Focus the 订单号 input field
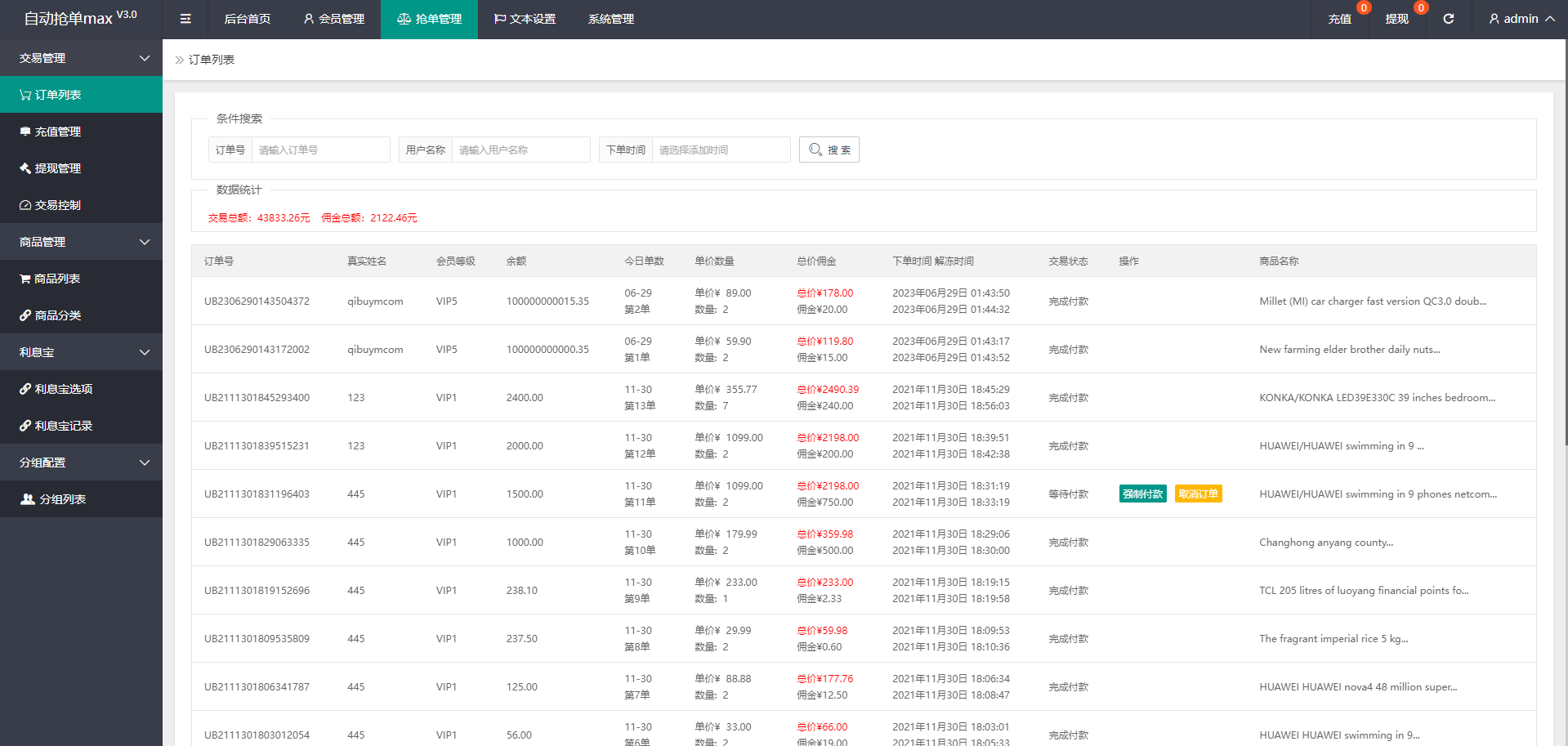The image size is (1568, 746). (320, 150)
